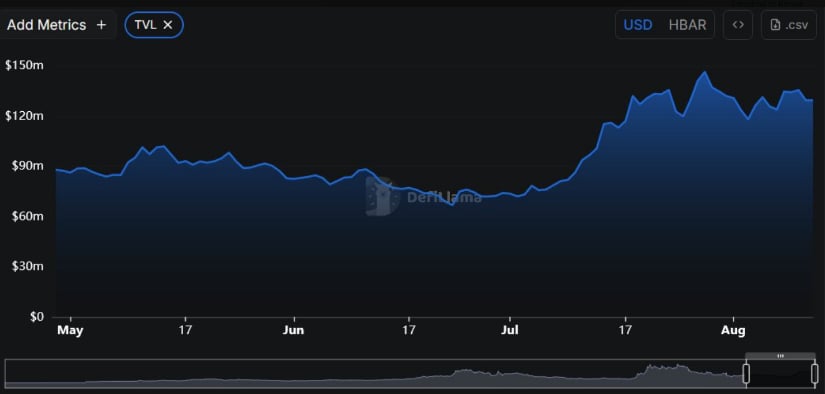Image resolution: width=825 pixels, height=394 pixels.
Task: Switch chart currency to HBAR
Action: click(687, 25)
